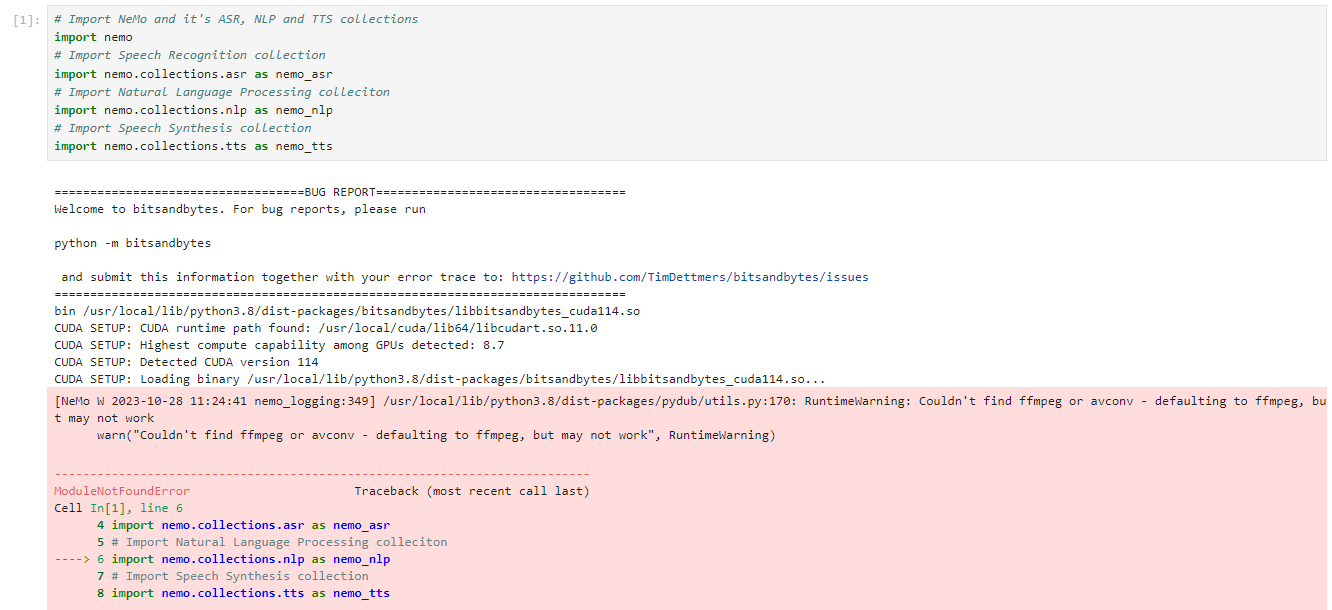
Task: Click the comment '# Import Natural Language Processing colleciton' in cell
Action: [x=222, y=92]
